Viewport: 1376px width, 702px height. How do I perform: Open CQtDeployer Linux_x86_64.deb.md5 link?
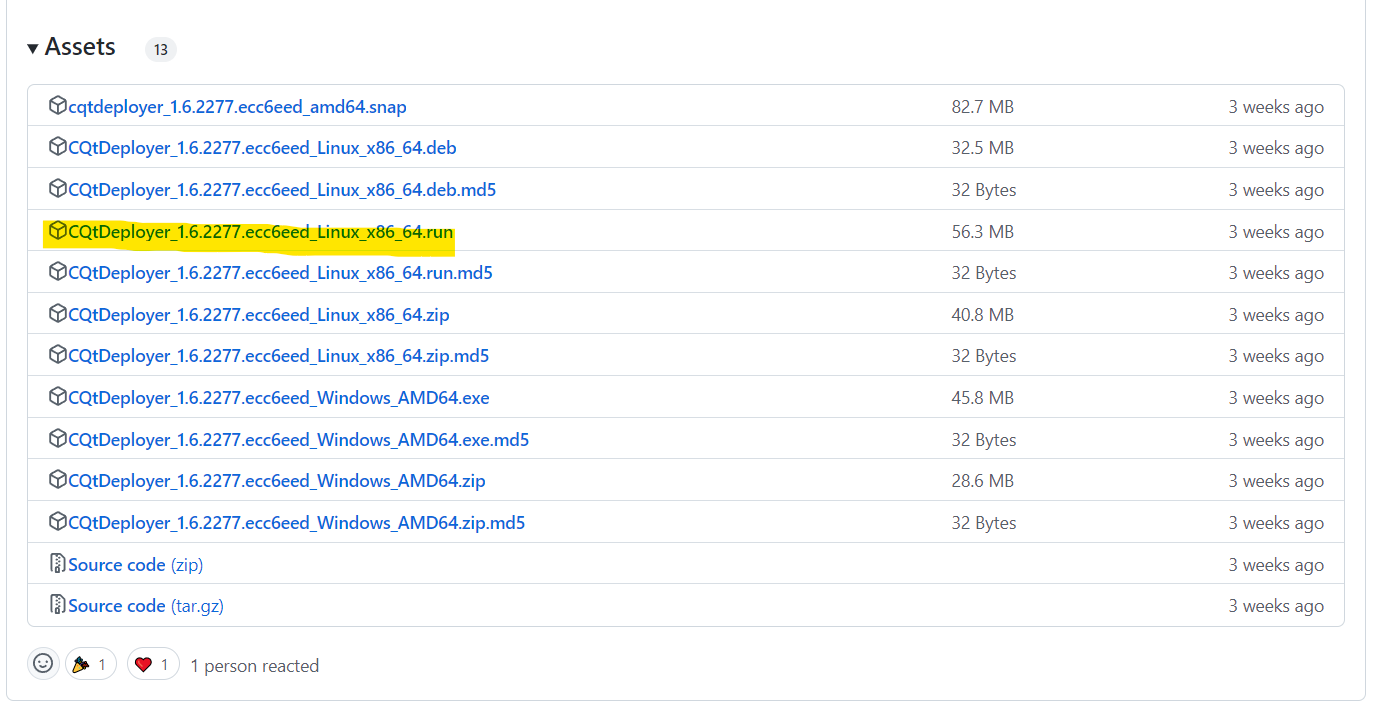tap(282, 190)
